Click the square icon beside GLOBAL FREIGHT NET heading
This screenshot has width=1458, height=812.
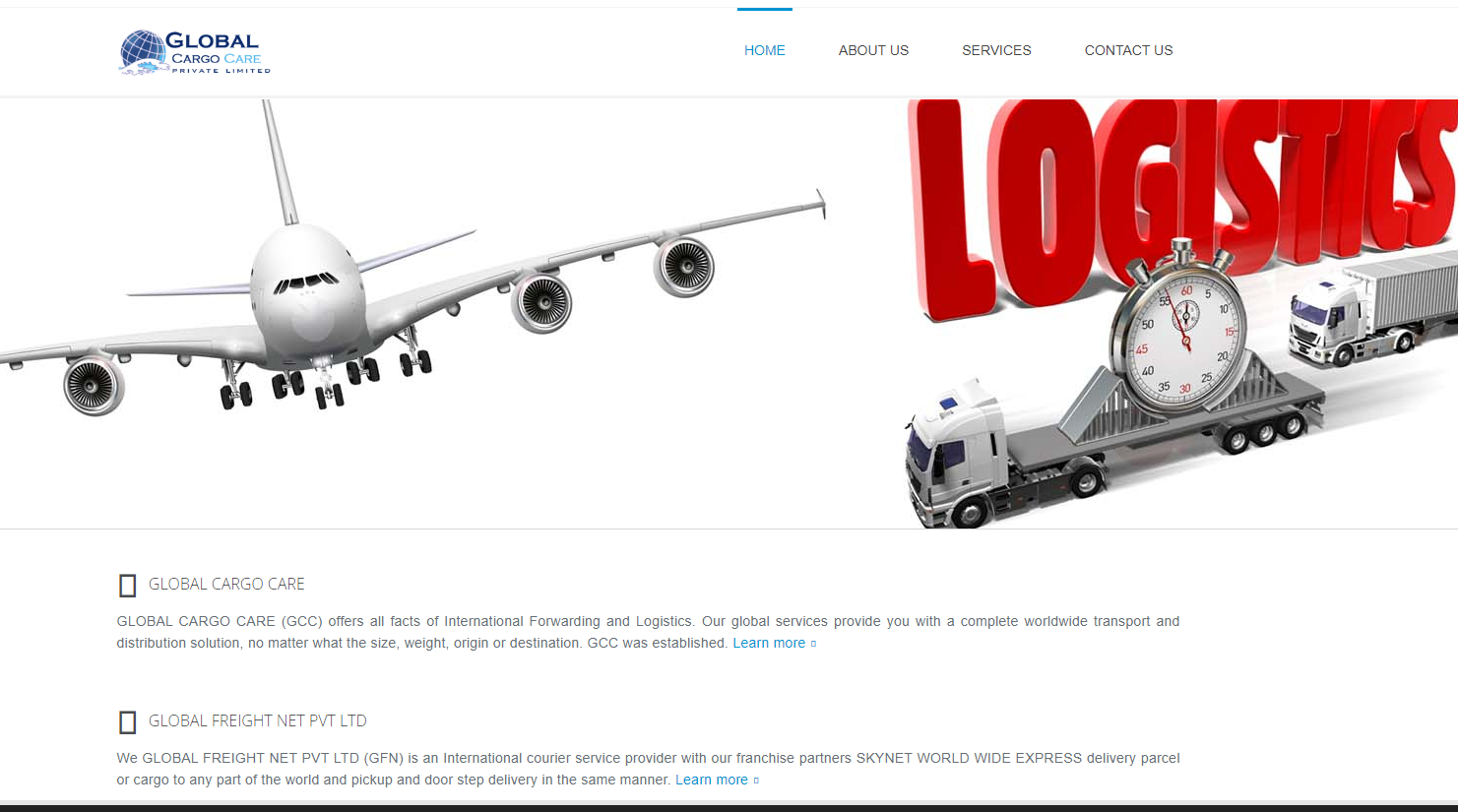[127, 722]
